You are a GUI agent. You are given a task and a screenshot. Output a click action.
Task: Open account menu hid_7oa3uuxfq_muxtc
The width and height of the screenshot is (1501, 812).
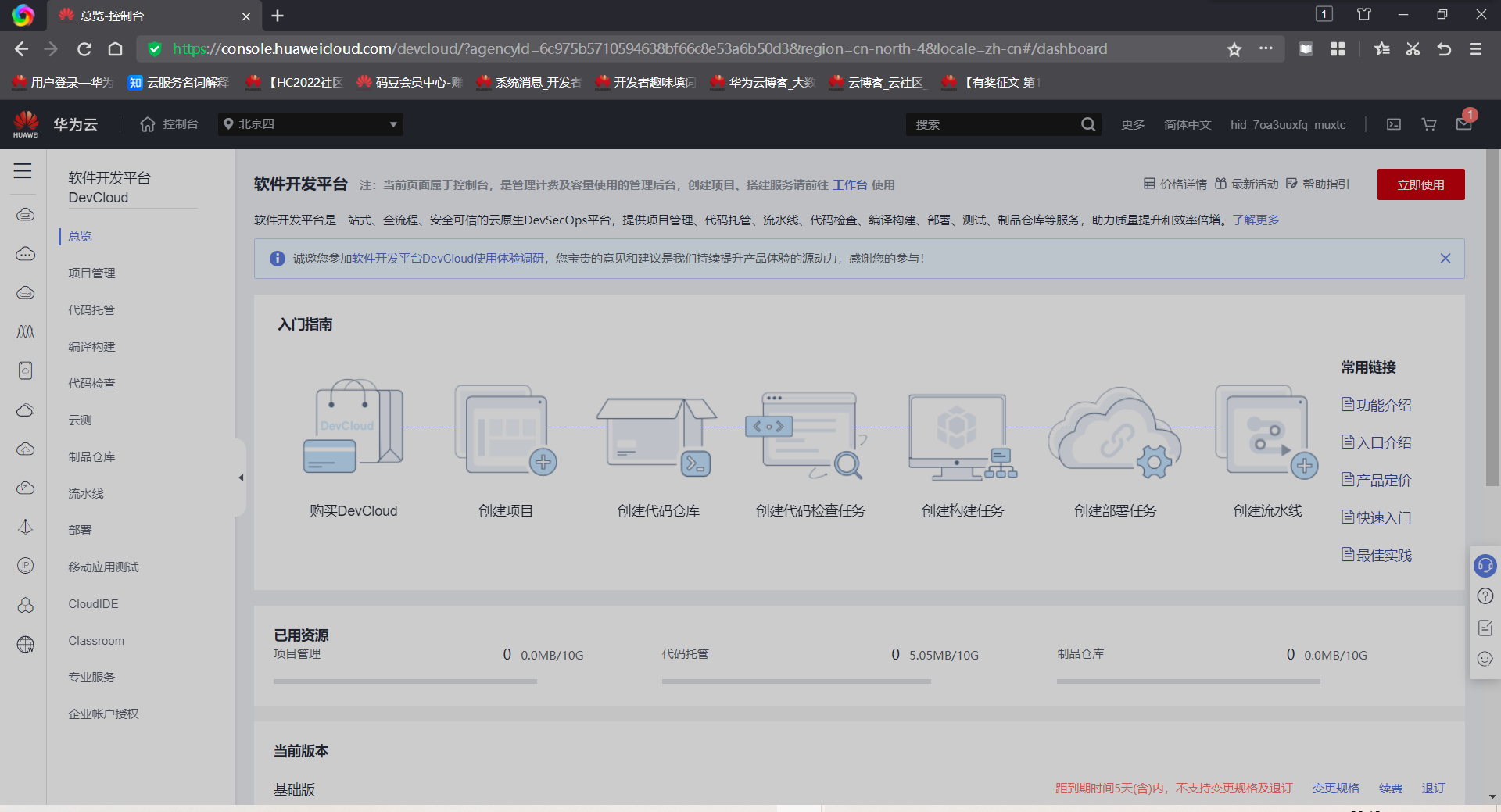click(1288, 124)
